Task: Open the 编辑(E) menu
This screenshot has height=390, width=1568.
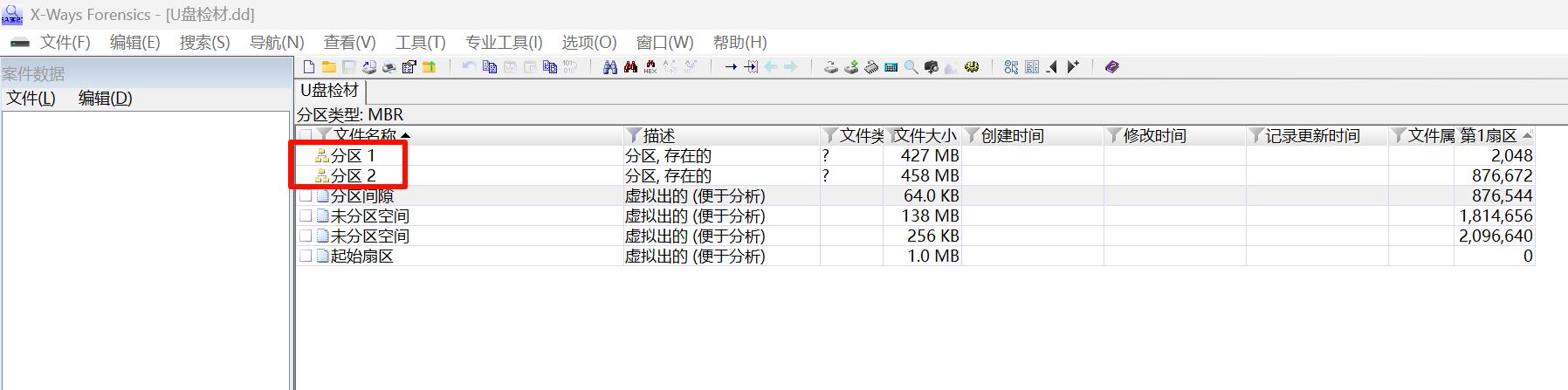Action: coord(135,42)
